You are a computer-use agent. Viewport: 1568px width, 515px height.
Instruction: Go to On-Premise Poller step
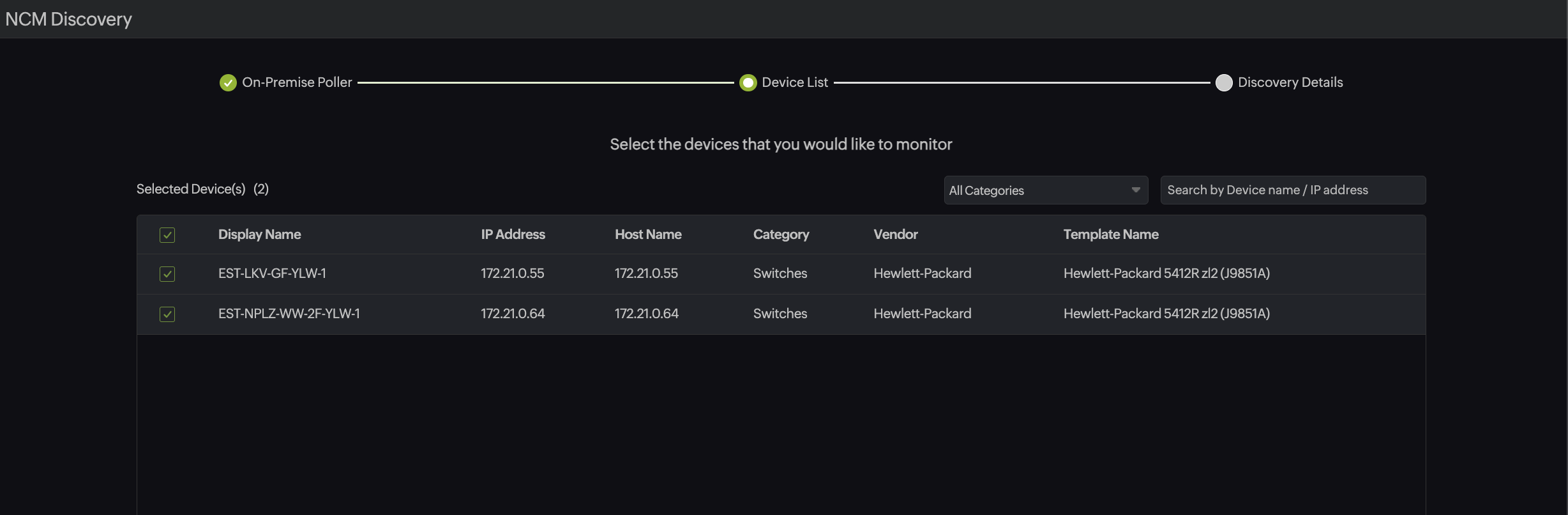297,82
